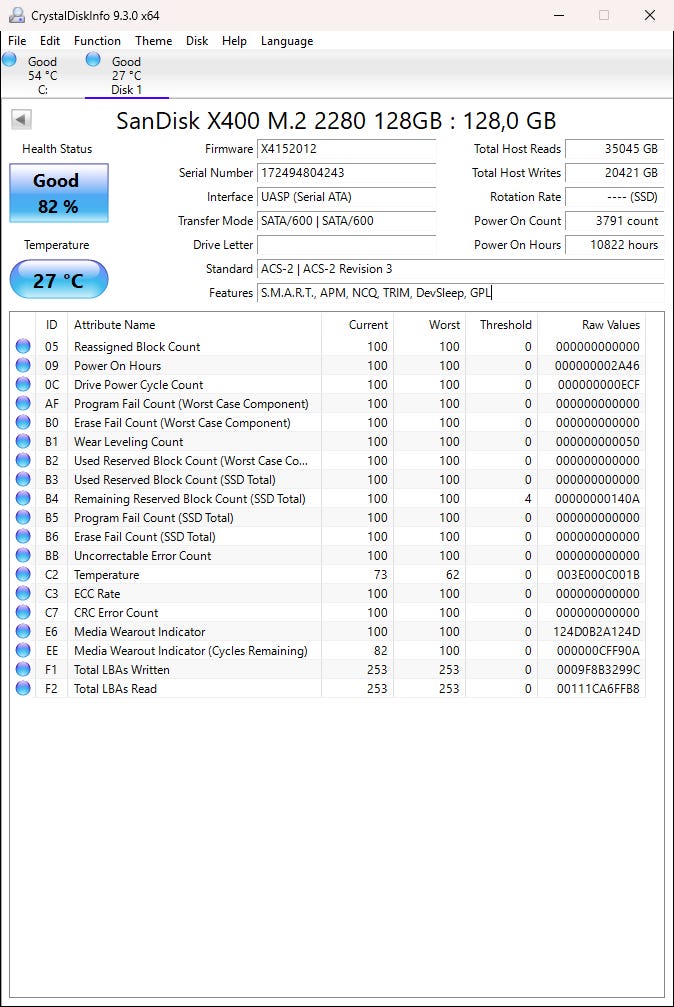Click the Threshold column header
Screen dimensions: 674x1007
tap(501, 325)
